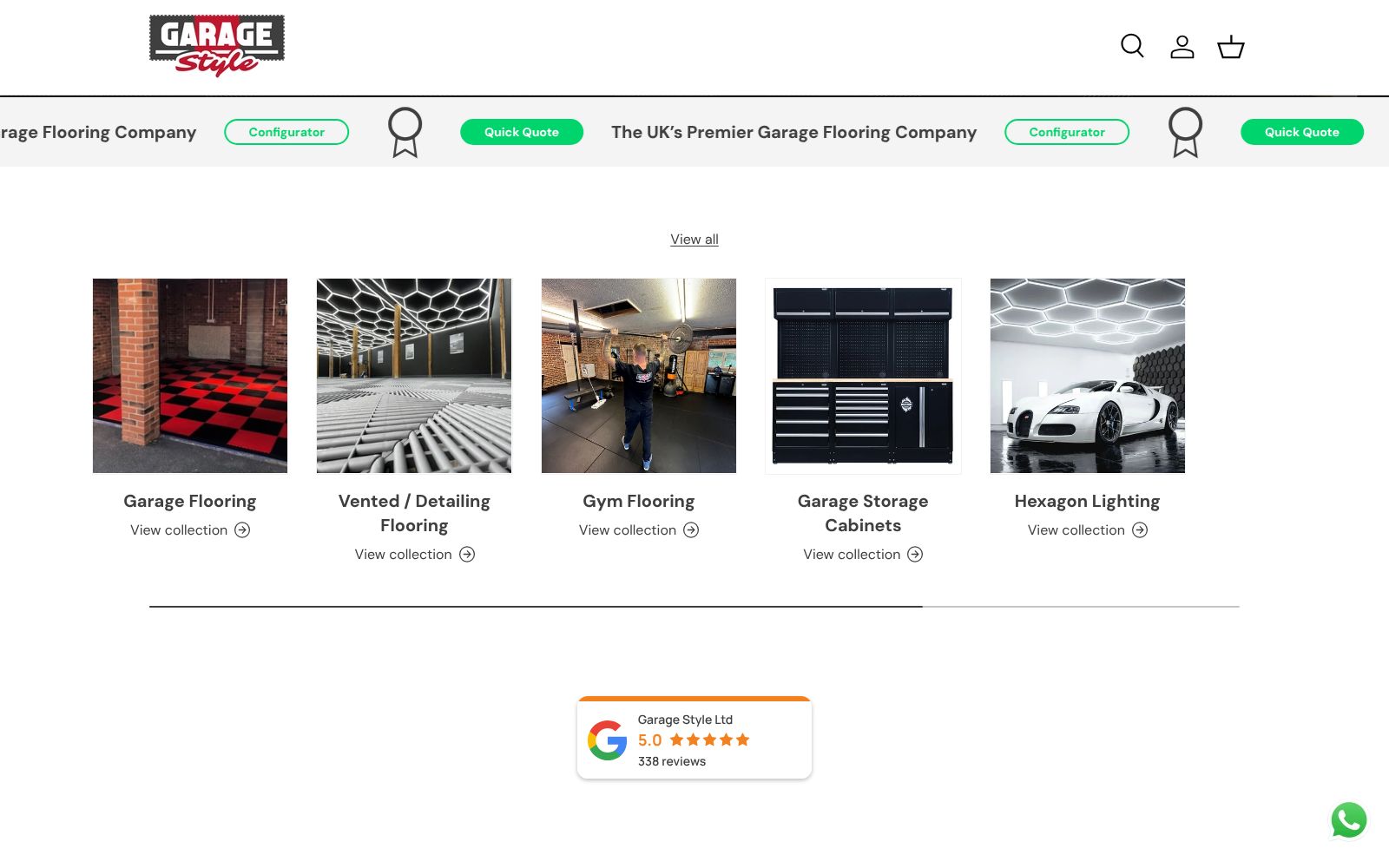
Task: Click arrow icon under Vented / Detailing Flooring
Action: 467,555
